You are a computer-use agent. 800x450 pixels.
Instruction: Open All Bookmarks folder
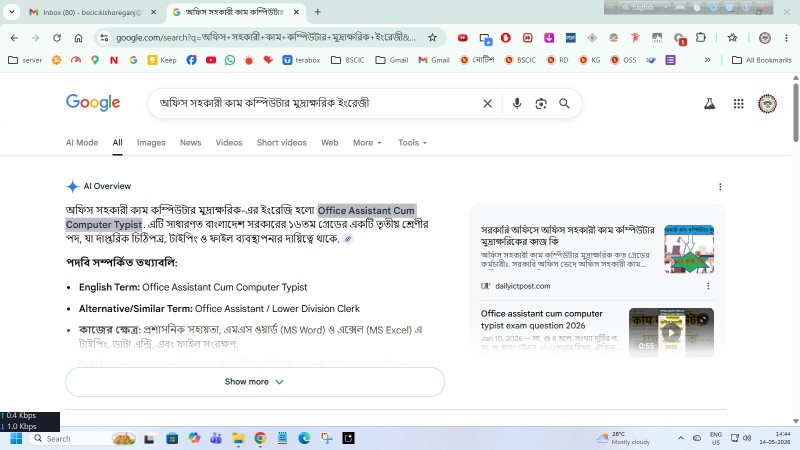[762, 60]
